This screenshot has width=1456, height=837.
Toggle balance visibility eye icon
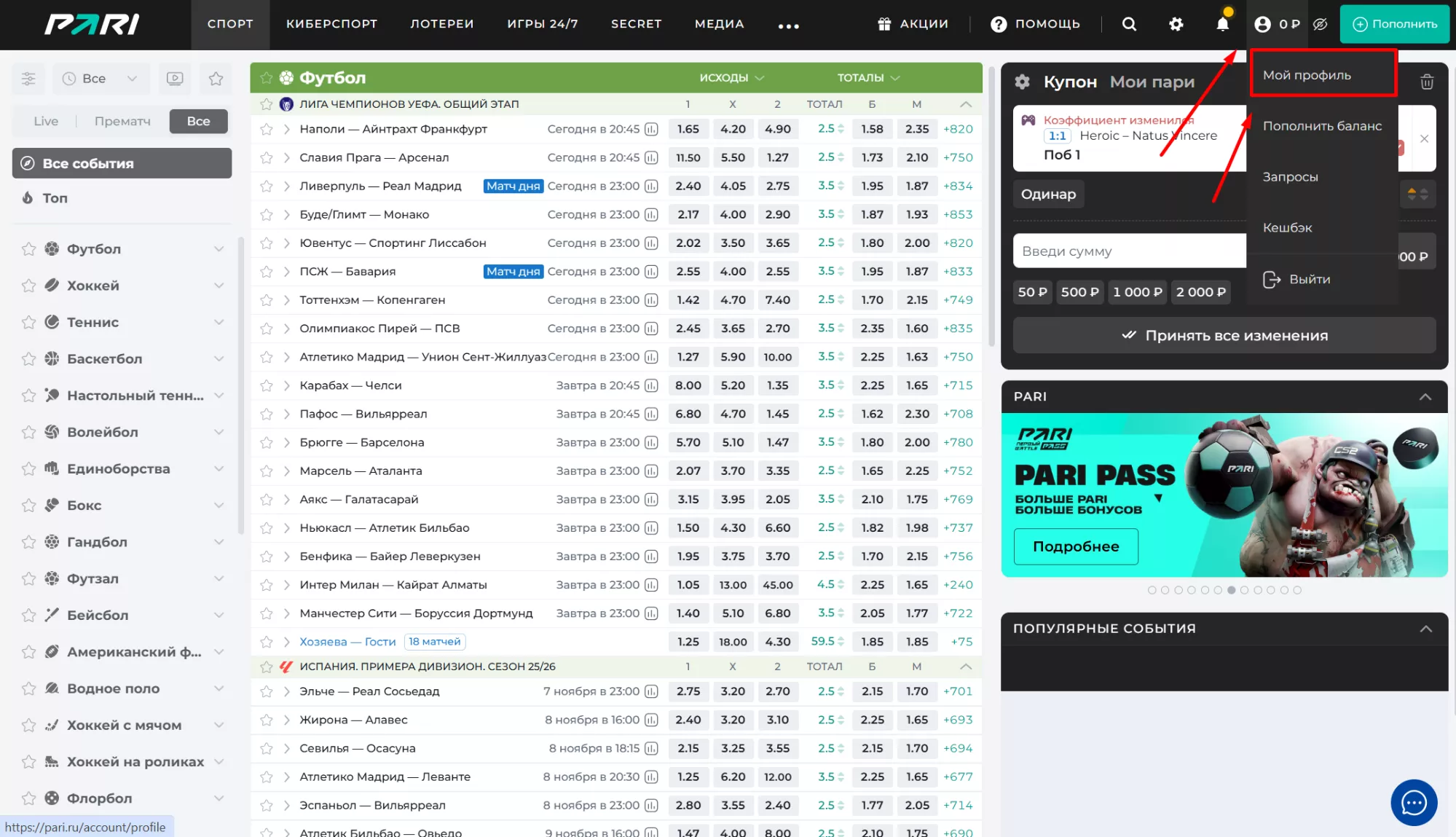tap(1321, 24)
